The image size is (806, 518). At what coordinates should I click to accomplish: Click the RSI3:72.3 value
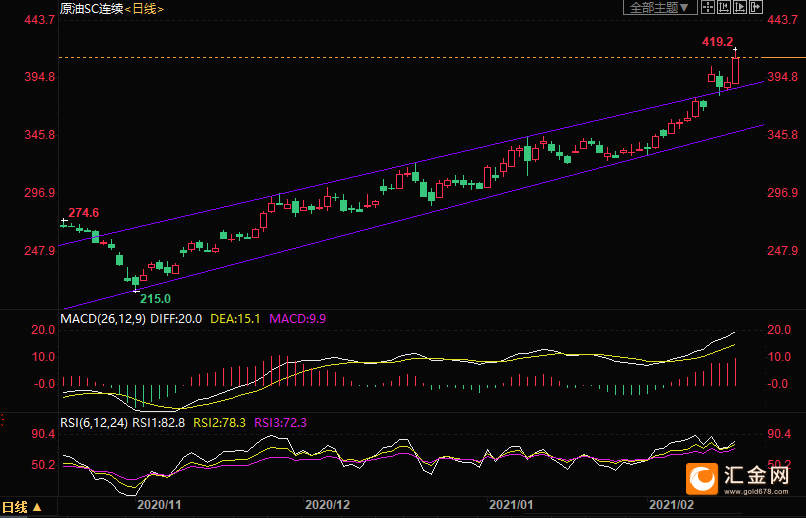(281, 423)
